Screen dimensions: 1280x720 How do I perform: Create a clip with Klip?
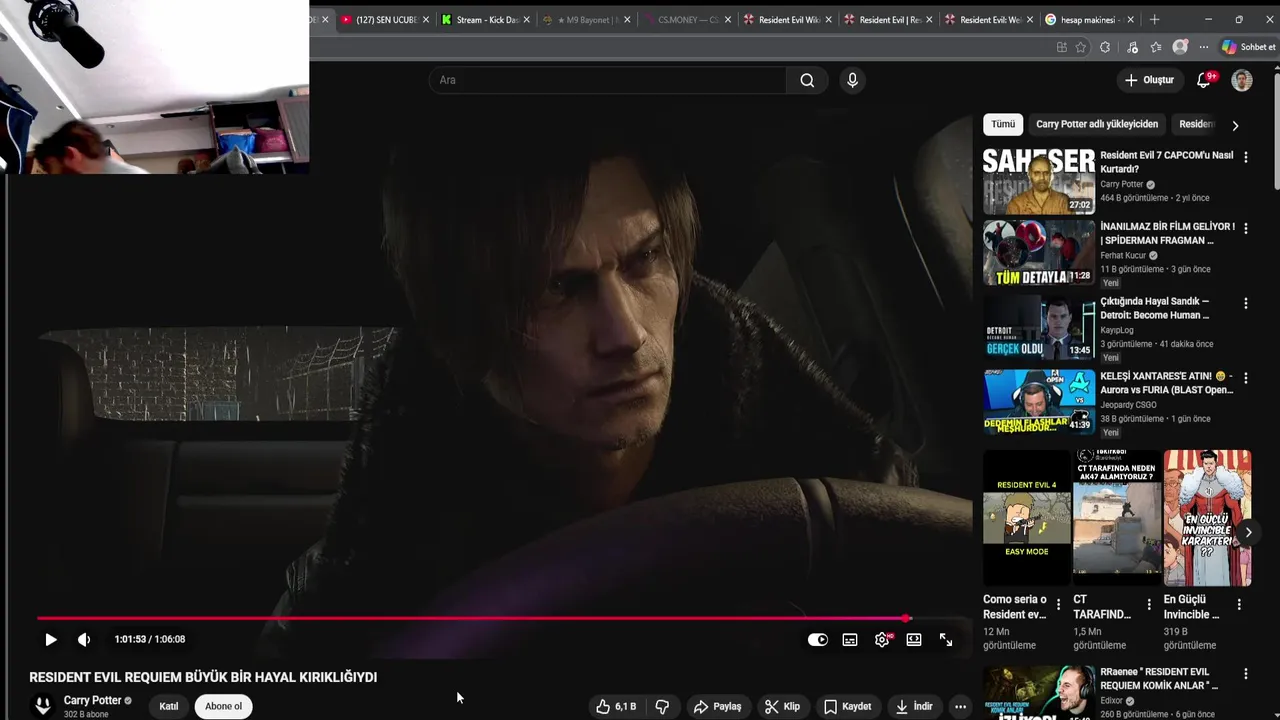coord(782,706)
